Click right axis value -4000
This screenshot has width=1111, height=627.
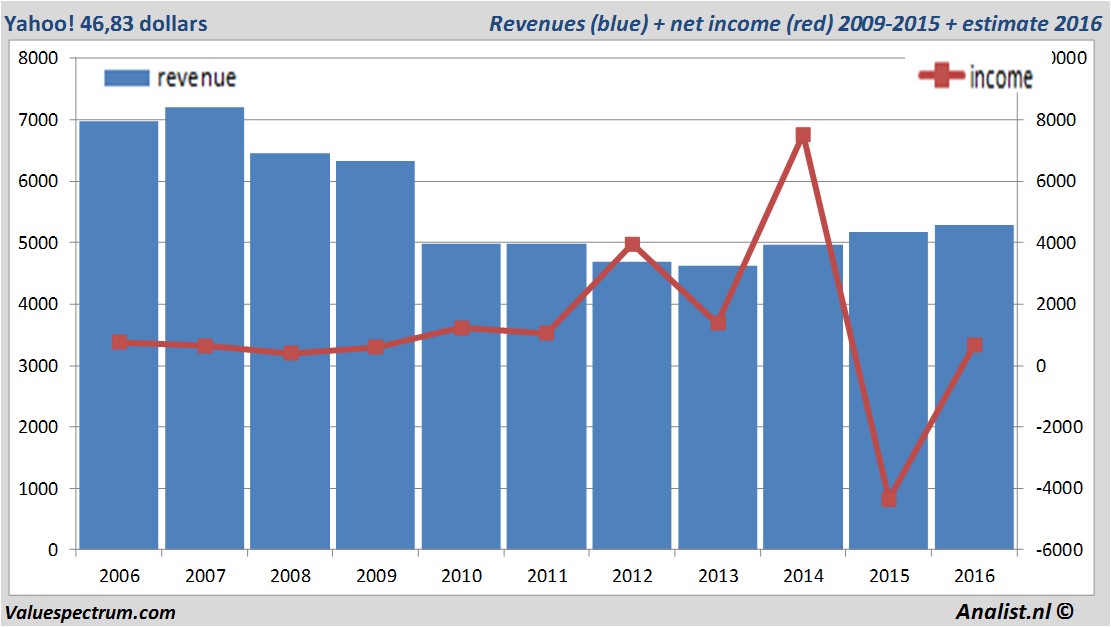1059,488
